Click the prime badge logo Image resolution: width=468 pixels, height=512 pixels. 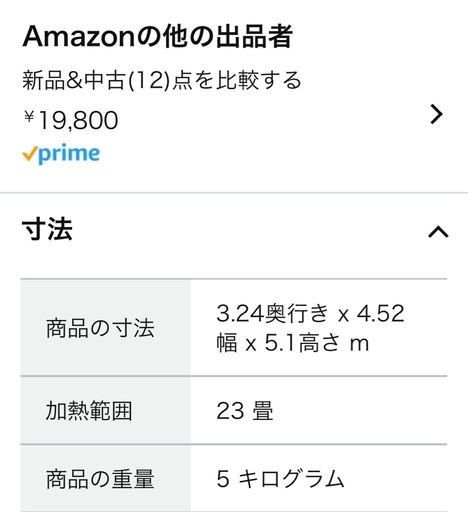coord(61,154)
